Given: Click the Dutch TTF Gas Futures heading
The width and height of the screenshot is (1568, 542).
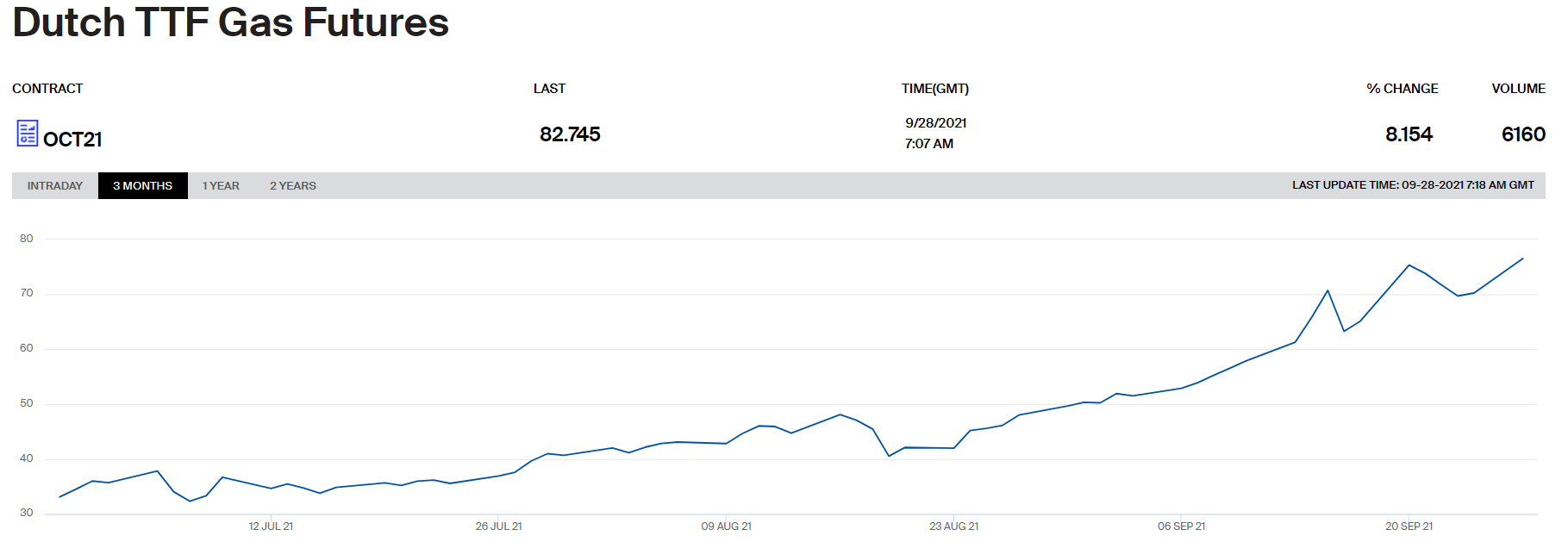Looking at the screenshot, I should [231, 22].
